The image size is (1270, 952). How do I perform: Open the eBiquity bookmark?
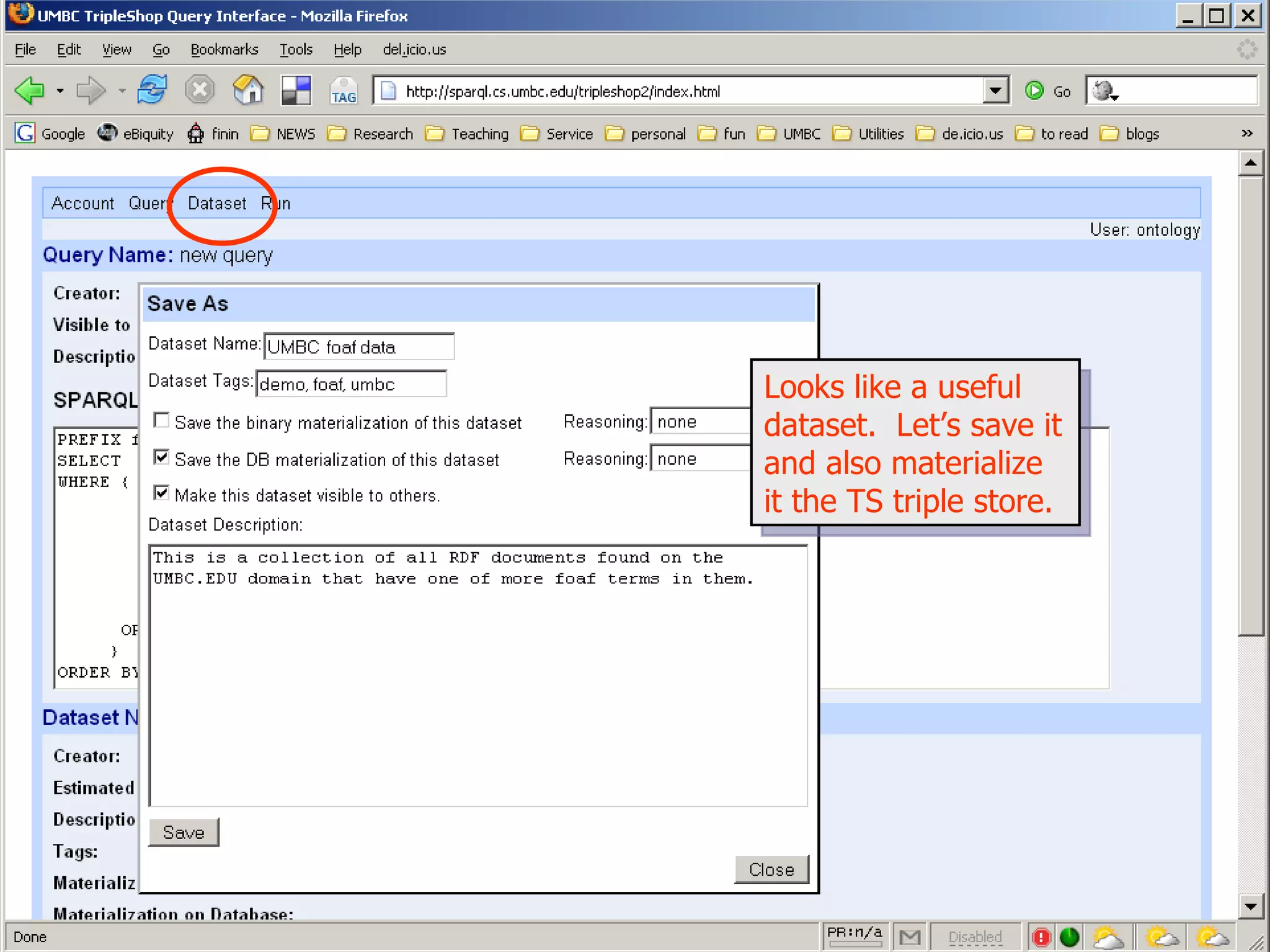tap(136, 134)
